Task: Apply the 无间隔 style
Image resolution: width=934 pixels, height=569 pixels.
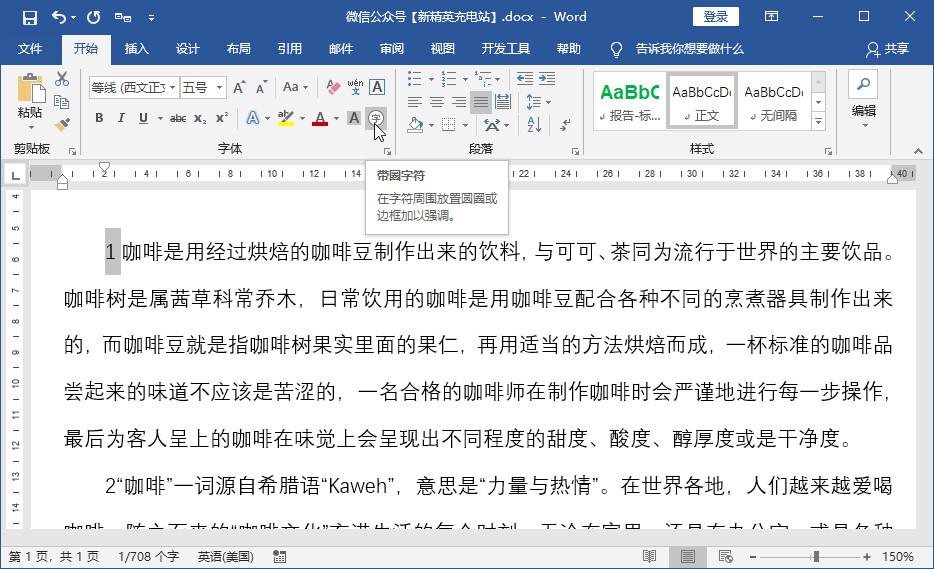Action: (x=774, y=101)
